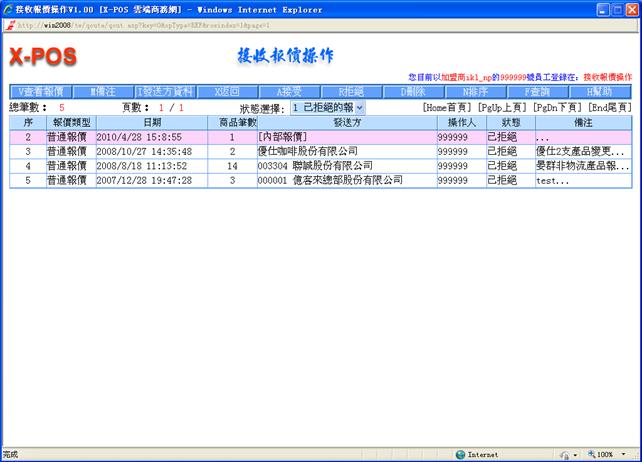Click A接受 to accept the quote
This screenshot has height=462, width=642.
pos(290,91)
